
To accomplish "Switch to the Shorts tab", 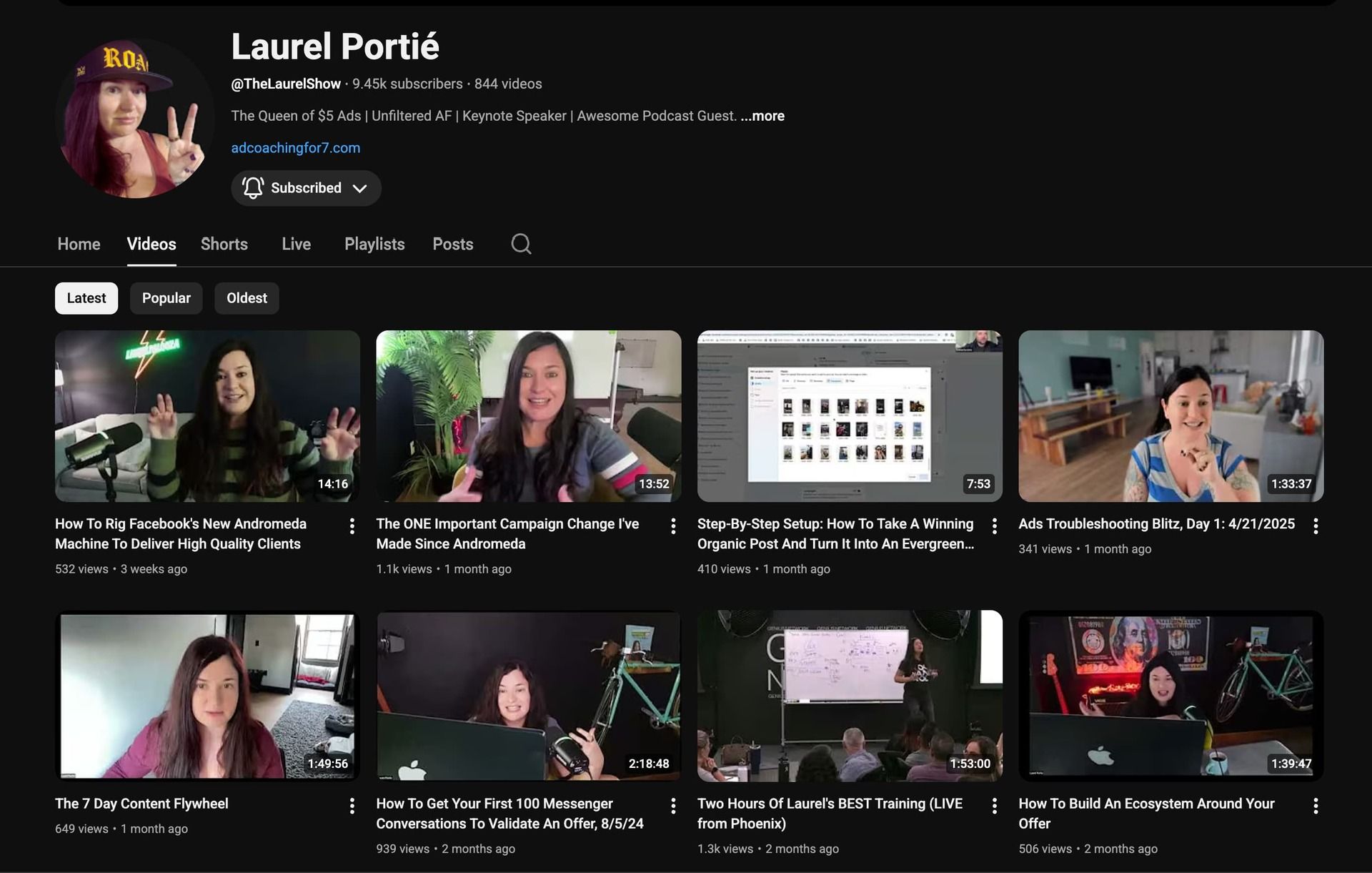I will click(224, 244).
